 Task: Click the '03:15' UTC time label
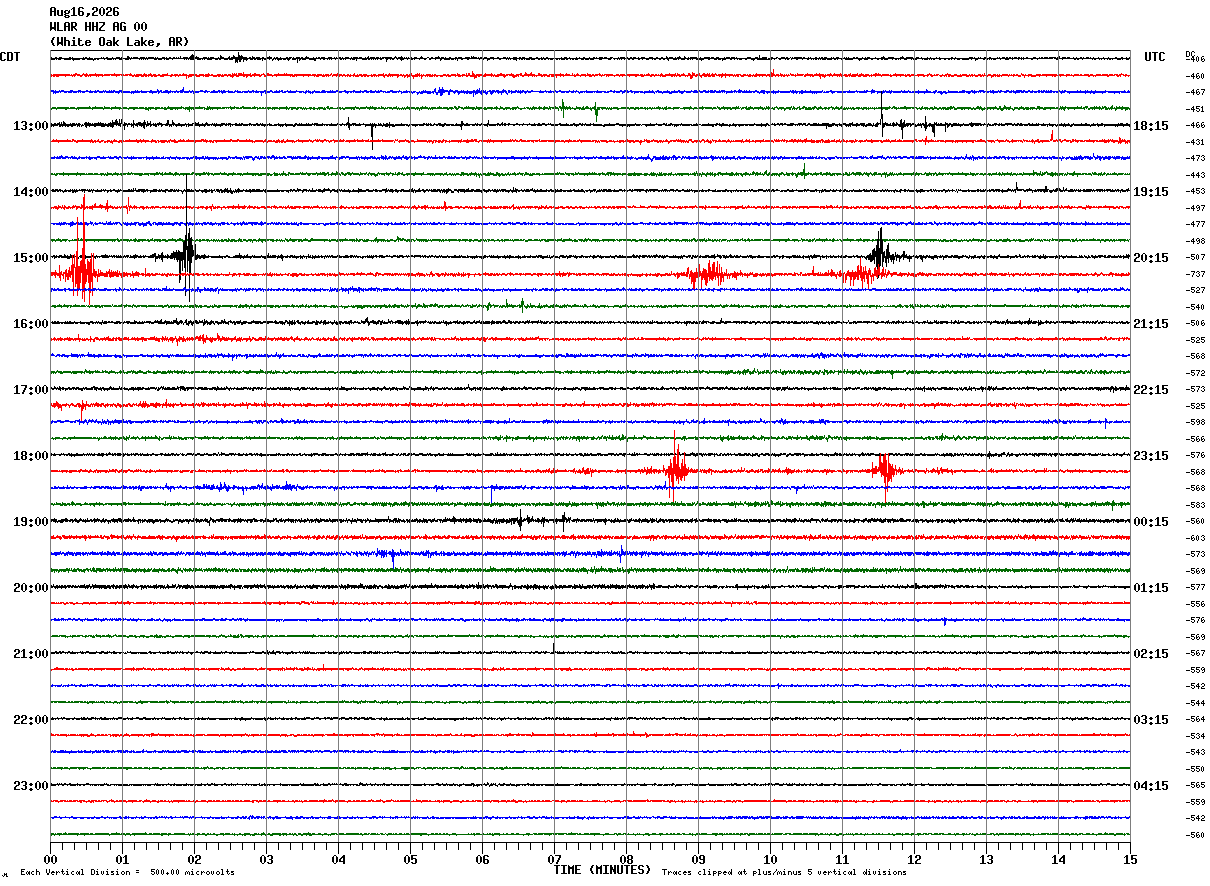pyautogui.click(x=1151, y=720)
